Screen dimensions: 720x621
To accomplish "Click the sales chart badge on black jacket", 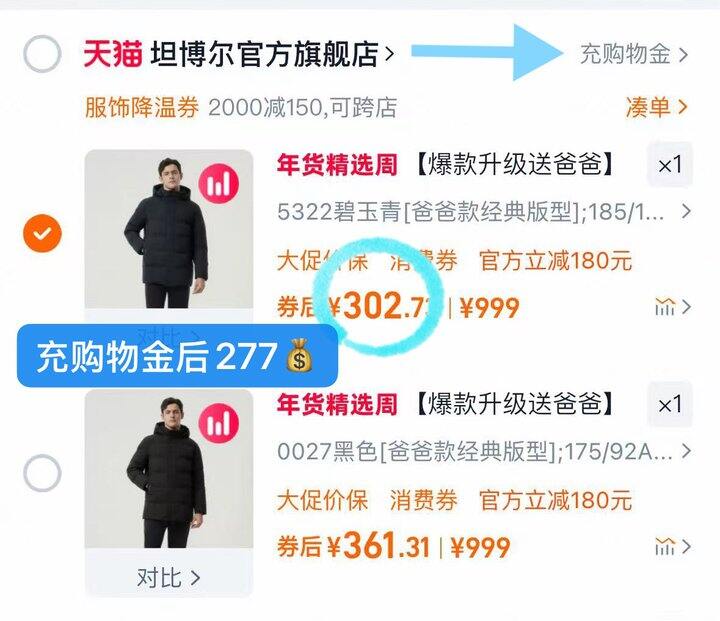I will 219,423.
